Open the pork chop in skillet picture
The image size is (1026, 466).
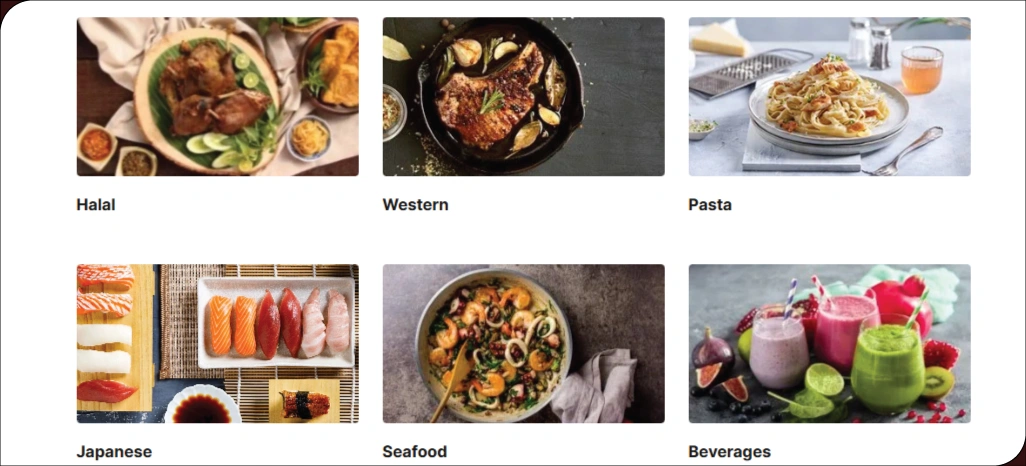pos(523,96)
